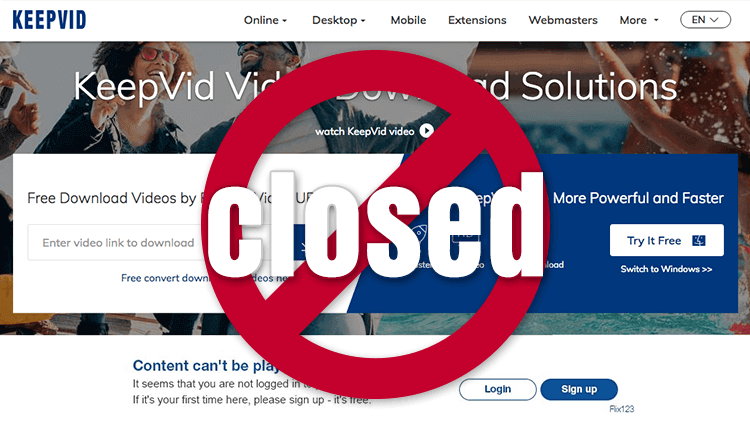Expand the Desktop dropdown menu
750x425 pixels.
(339, 20)
